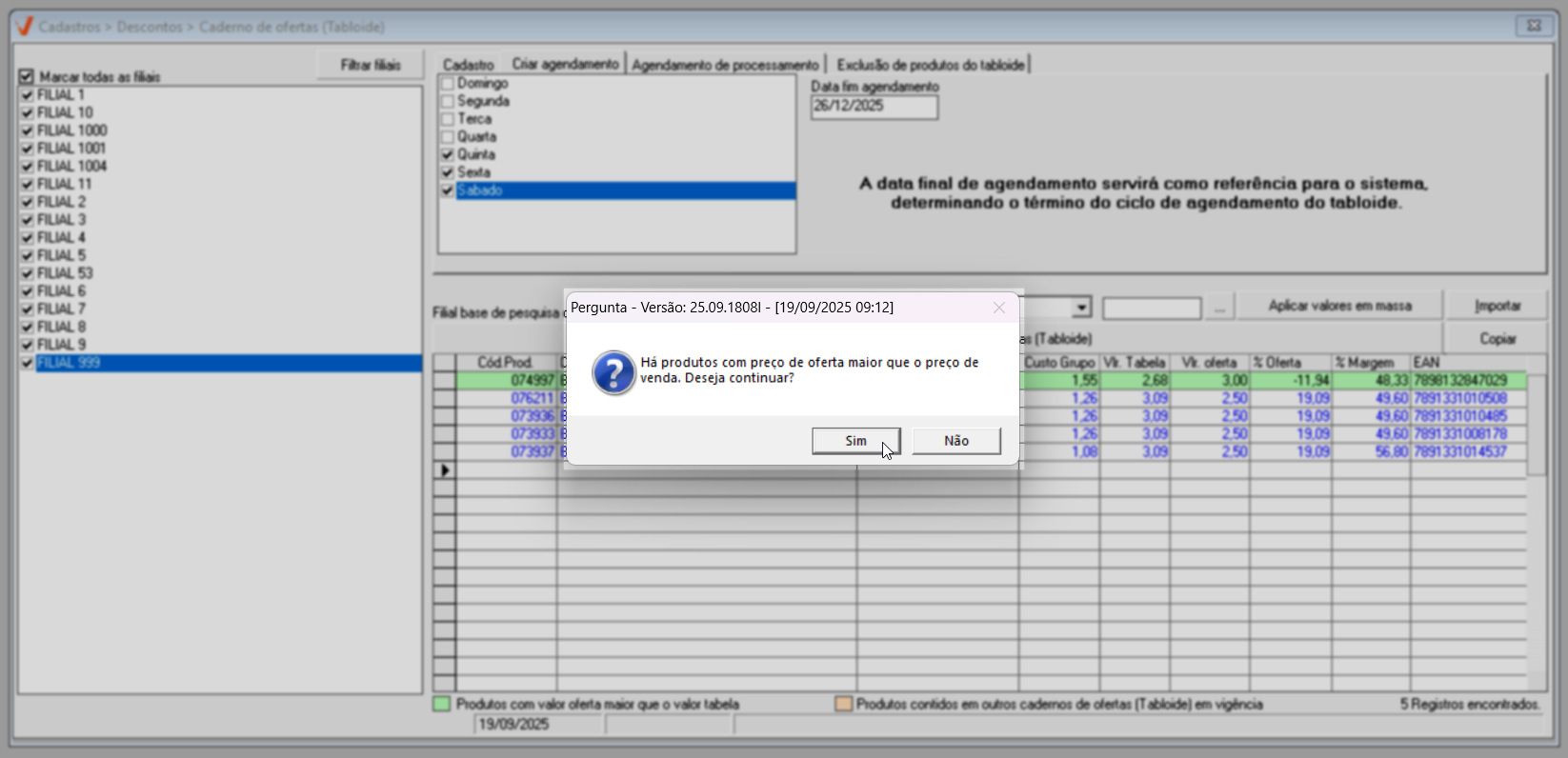Click the Importar button

click(x=1498, y=306)
